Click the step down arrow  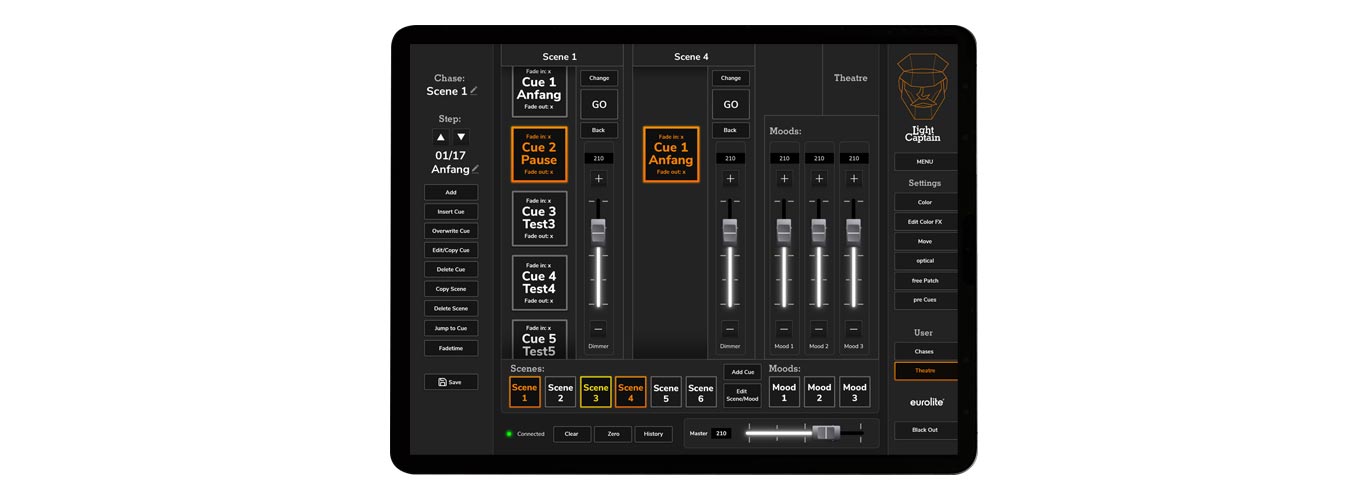[461, 137]
